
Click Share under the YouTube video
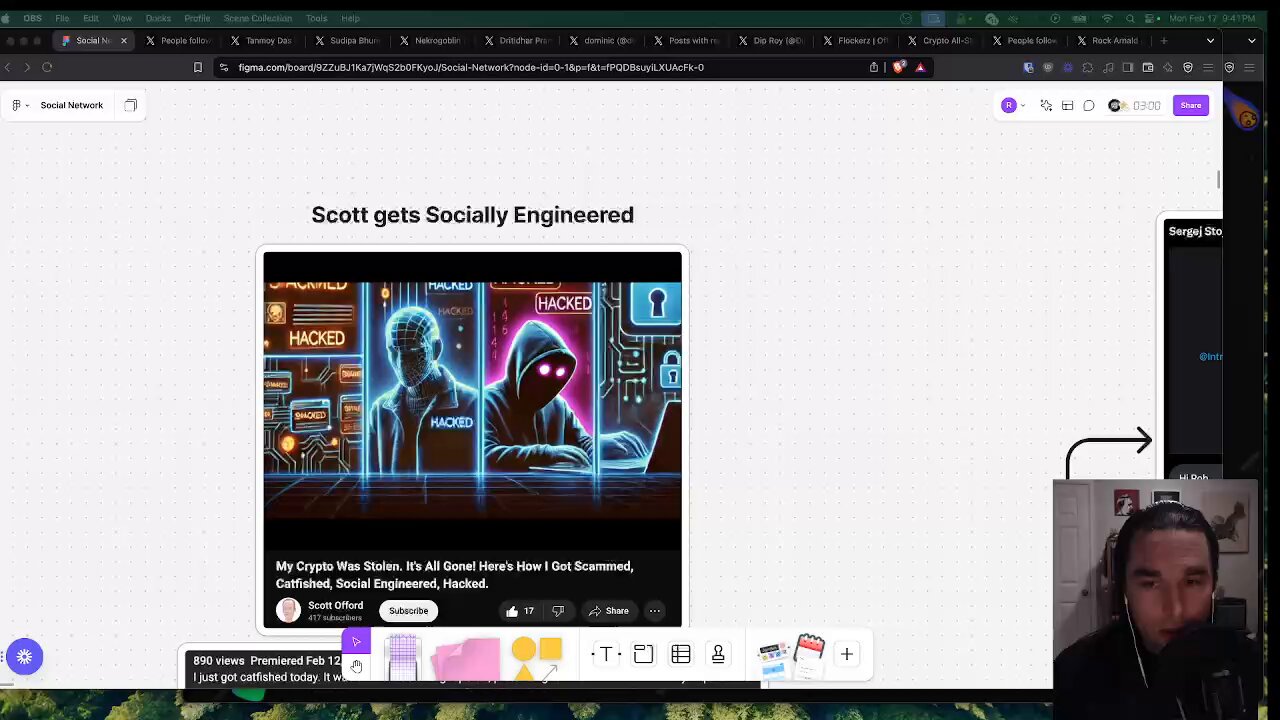[608, 611]
